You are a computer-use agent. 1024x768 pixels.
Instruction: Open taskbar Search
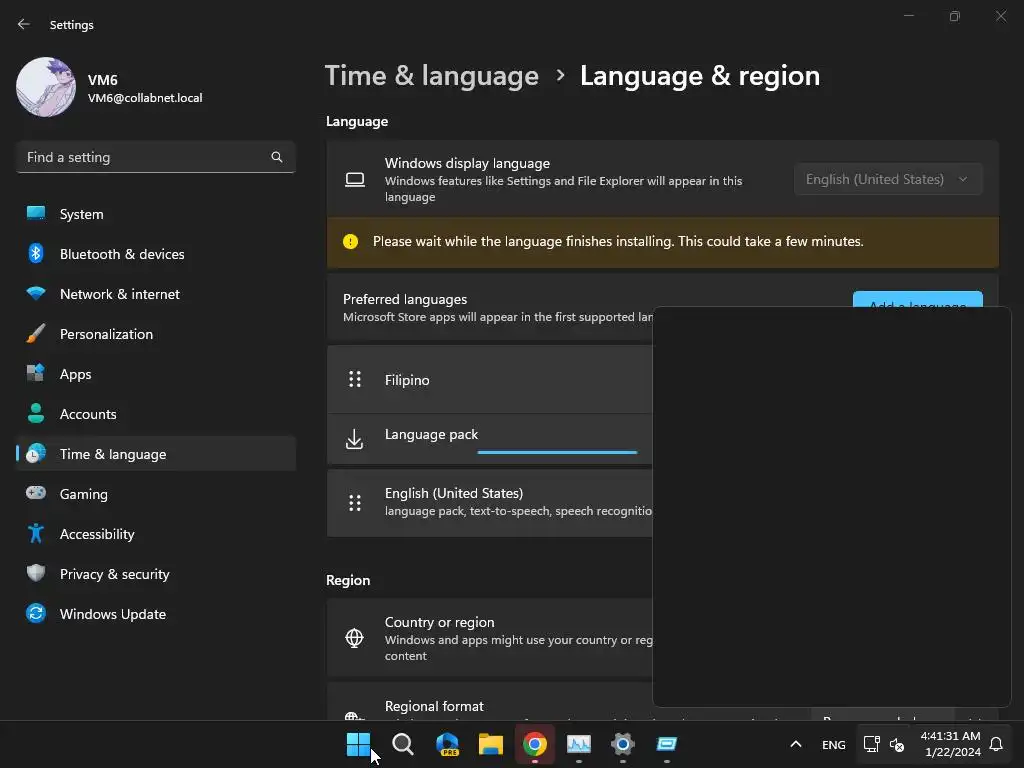403,744
